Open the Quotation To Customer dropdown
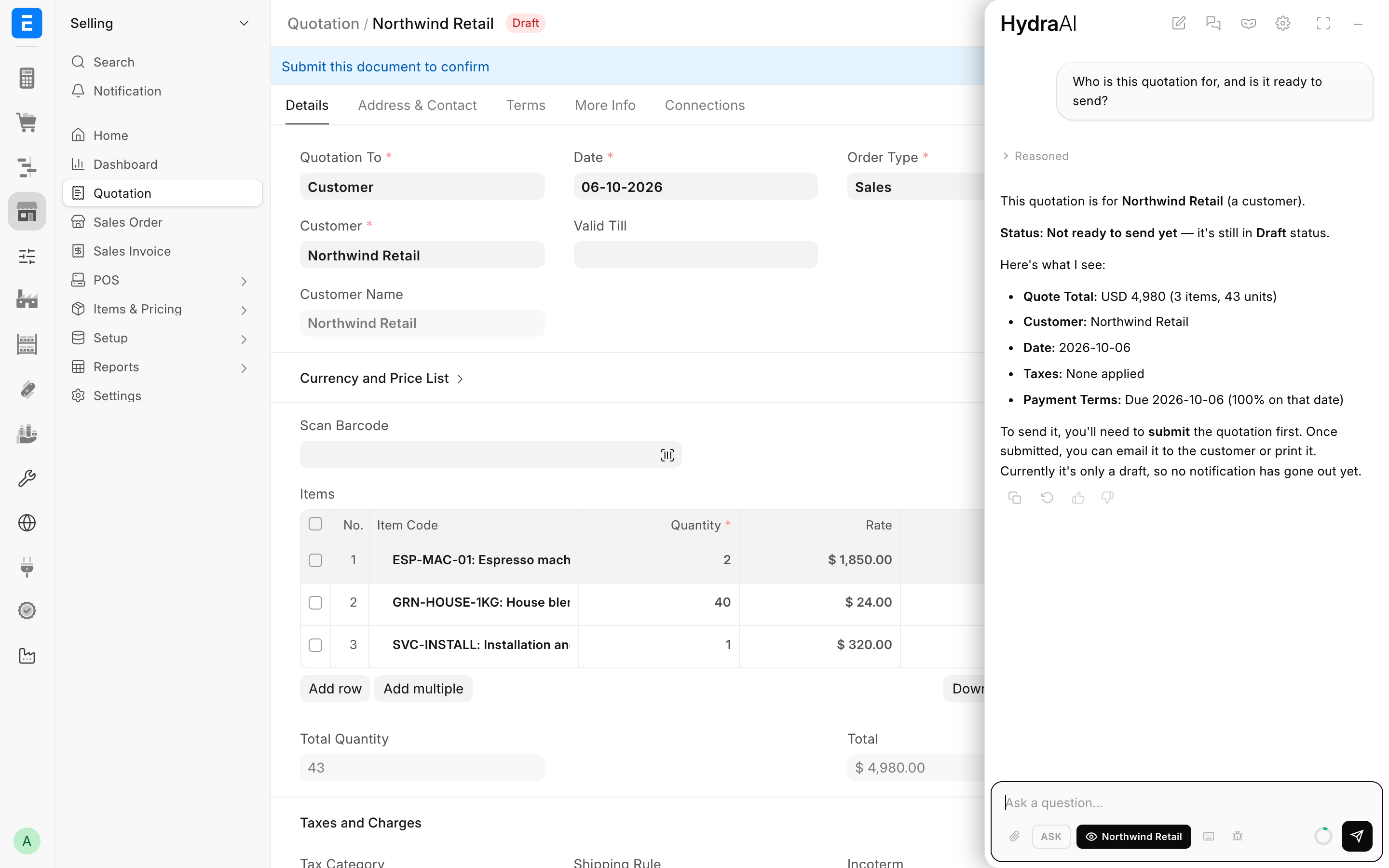 tap(422, 187)
